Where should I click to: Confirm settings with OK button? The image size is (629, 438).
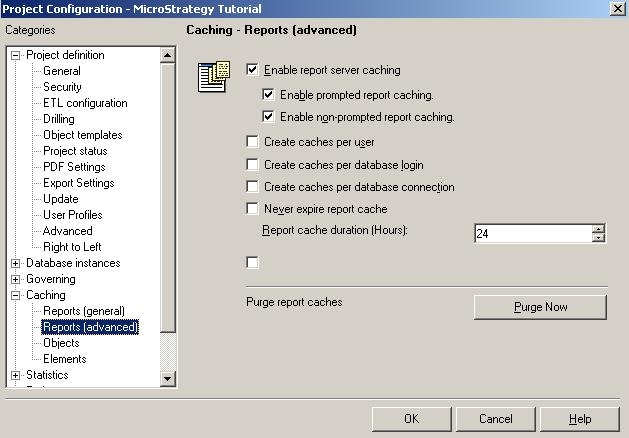(x=412, y=419)
